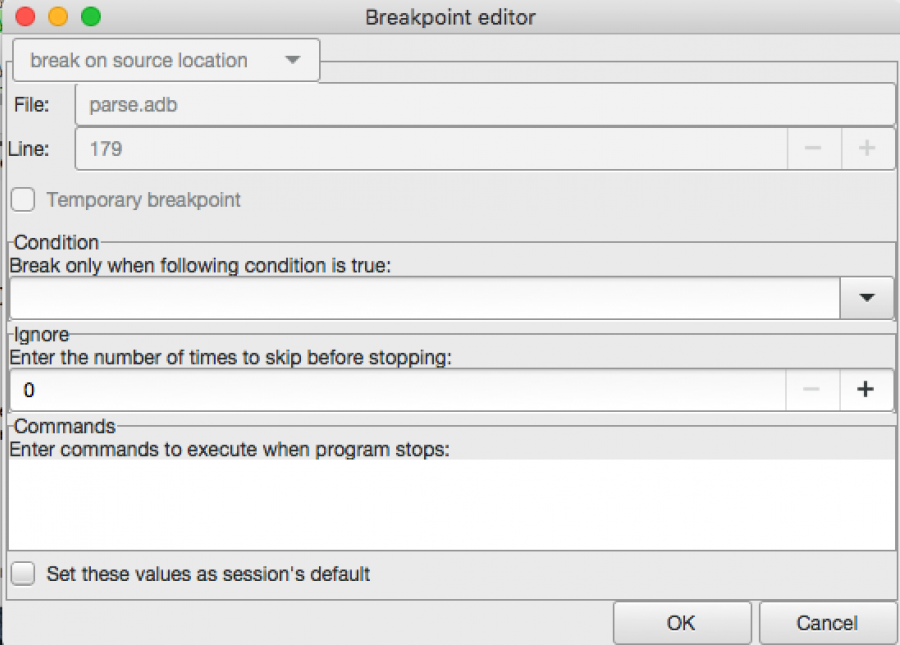The width and height of the screenshot is (900, 645).
Task: Click the Breakpoint editor title bar
Action: pos(450,17)
